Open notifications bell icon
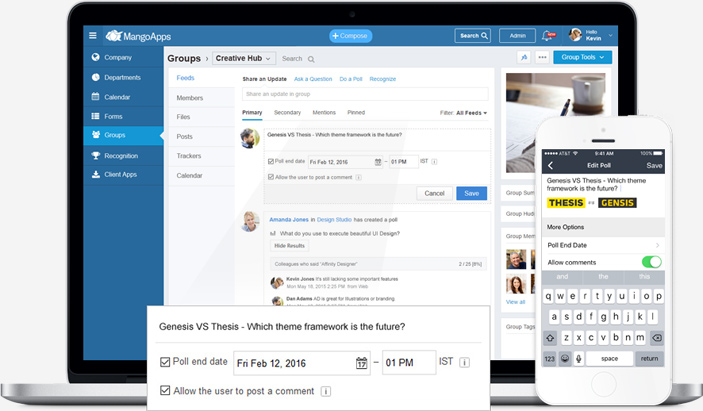 pyautogui.click(x=548, y=35)
